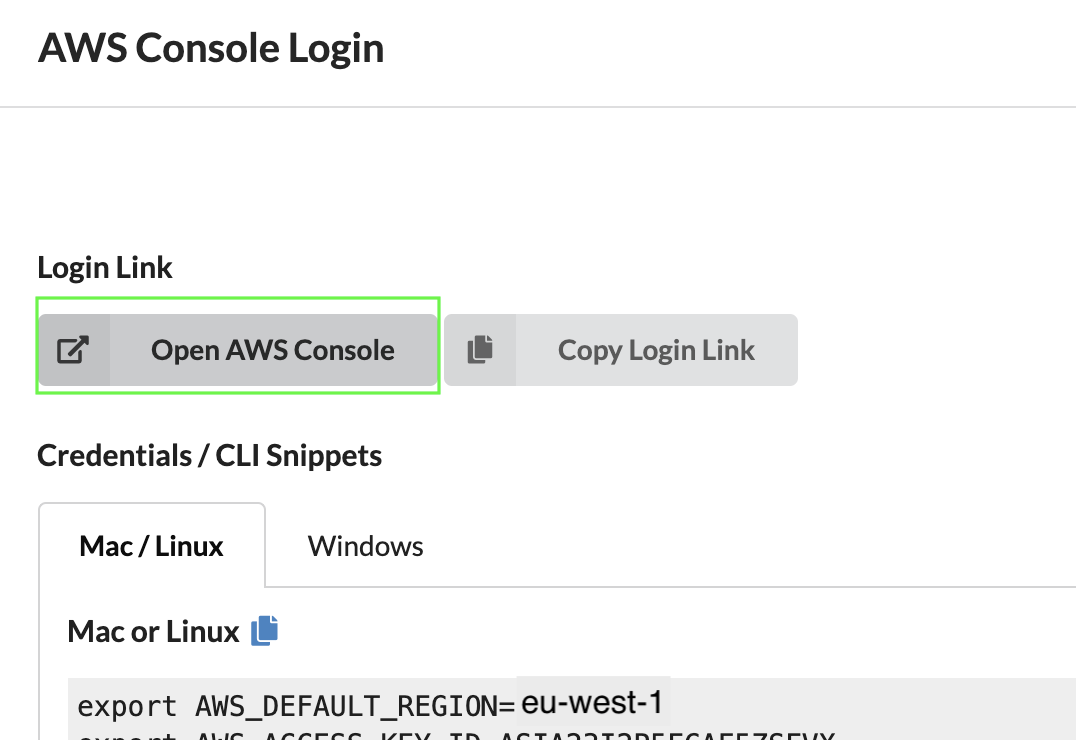The image size is (1076, 740).
Task: Click the Mac or Linux heading text
Action: click(153, 632)
